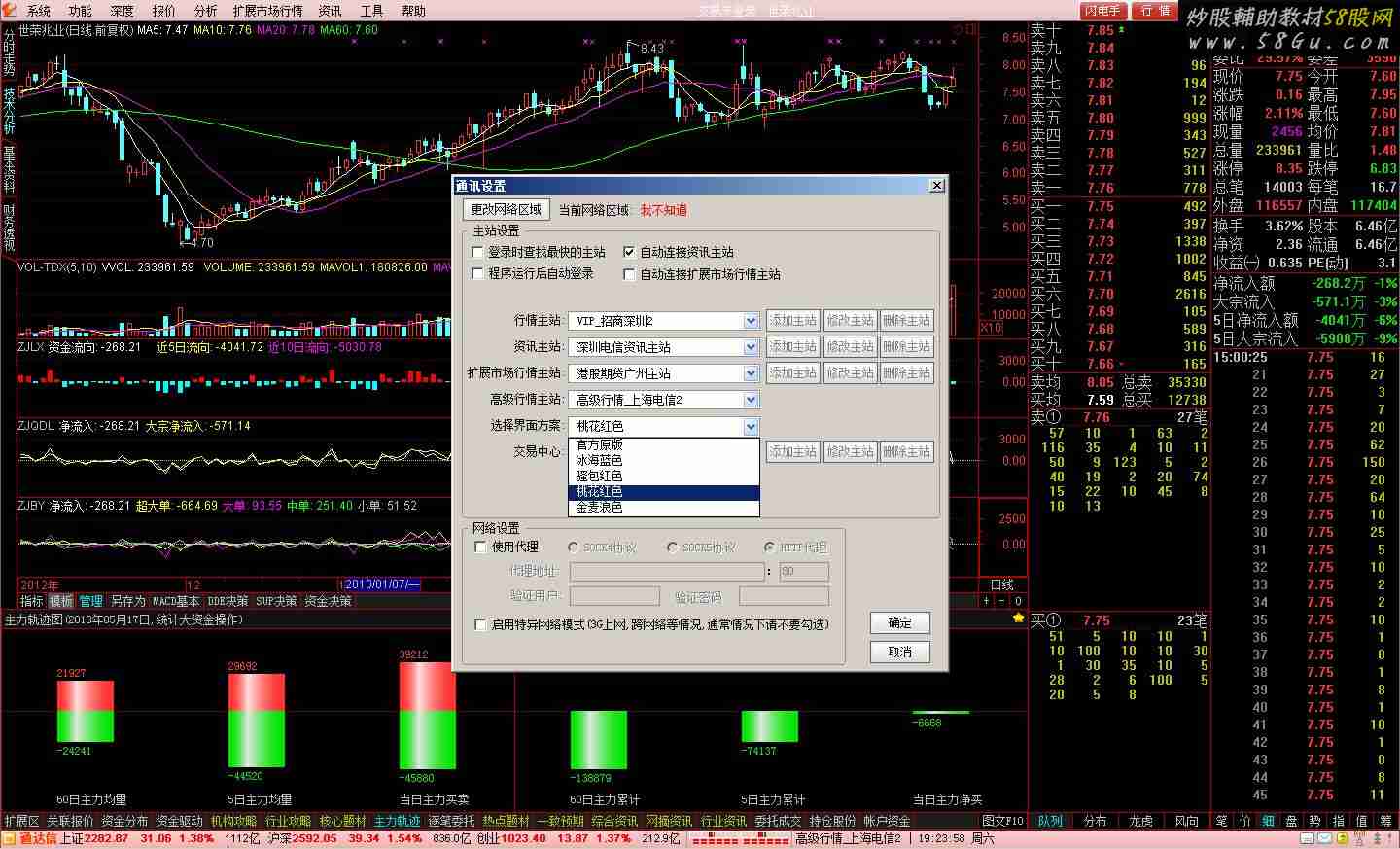1400x849 pixels.
Task: Click 删除主站 in the 扩展市场行情主站 row
Action: point(907,373)
